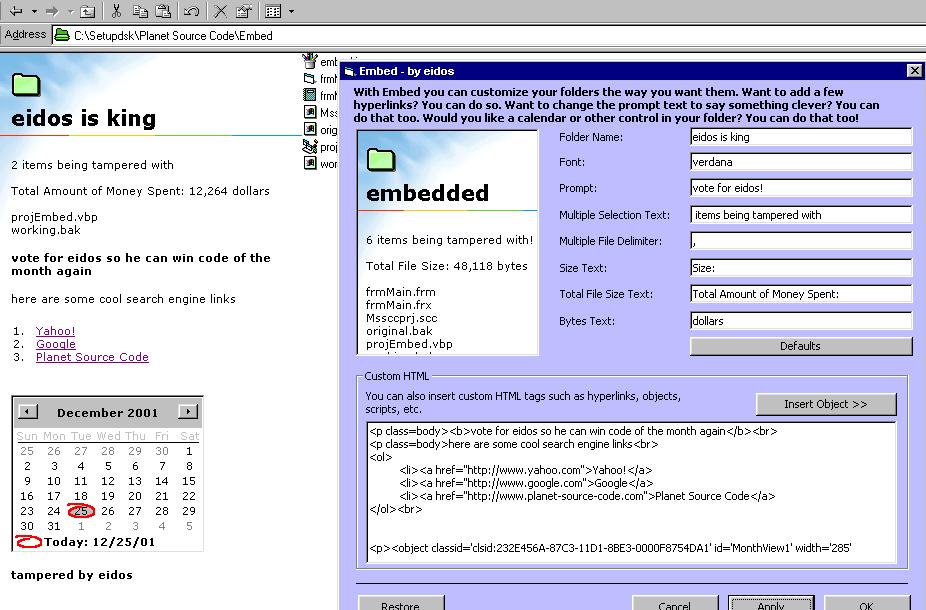Click the Apply button
The width and height of the screenshot is (926, 610).
tap(770, 604)
